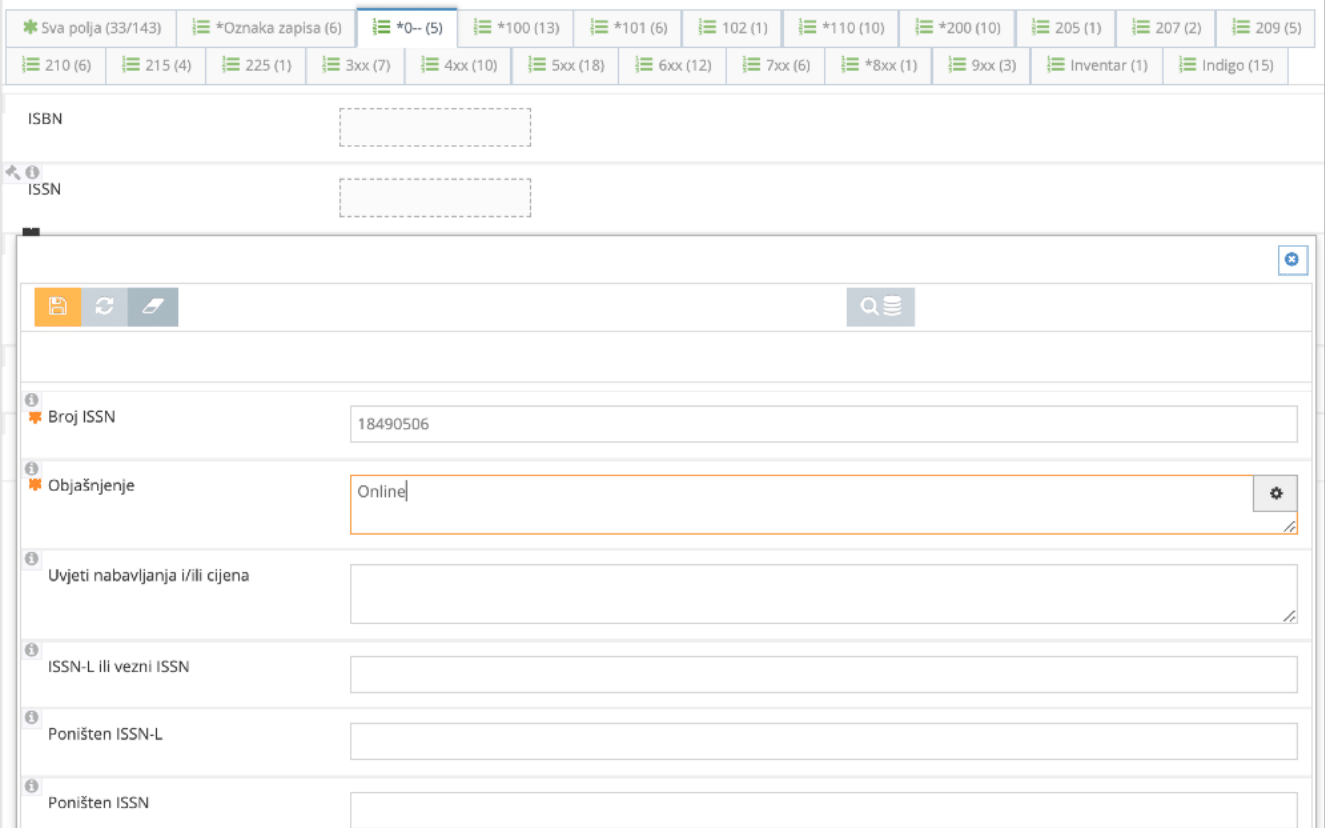Click the info icon beside Uvjeti nabavljanja i/ili cijena

(33, 558)
